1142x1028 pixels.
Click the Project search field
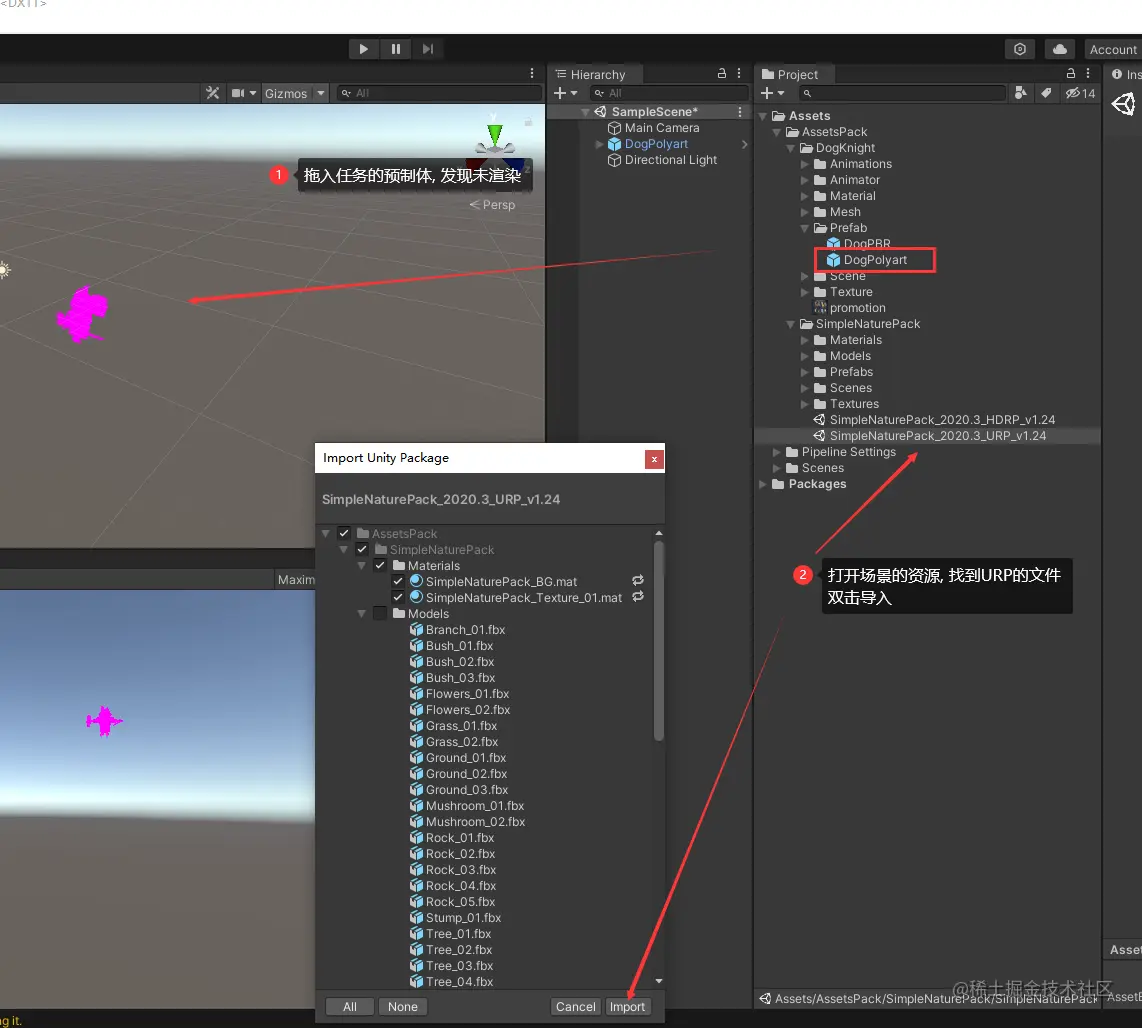click(902, 93)
